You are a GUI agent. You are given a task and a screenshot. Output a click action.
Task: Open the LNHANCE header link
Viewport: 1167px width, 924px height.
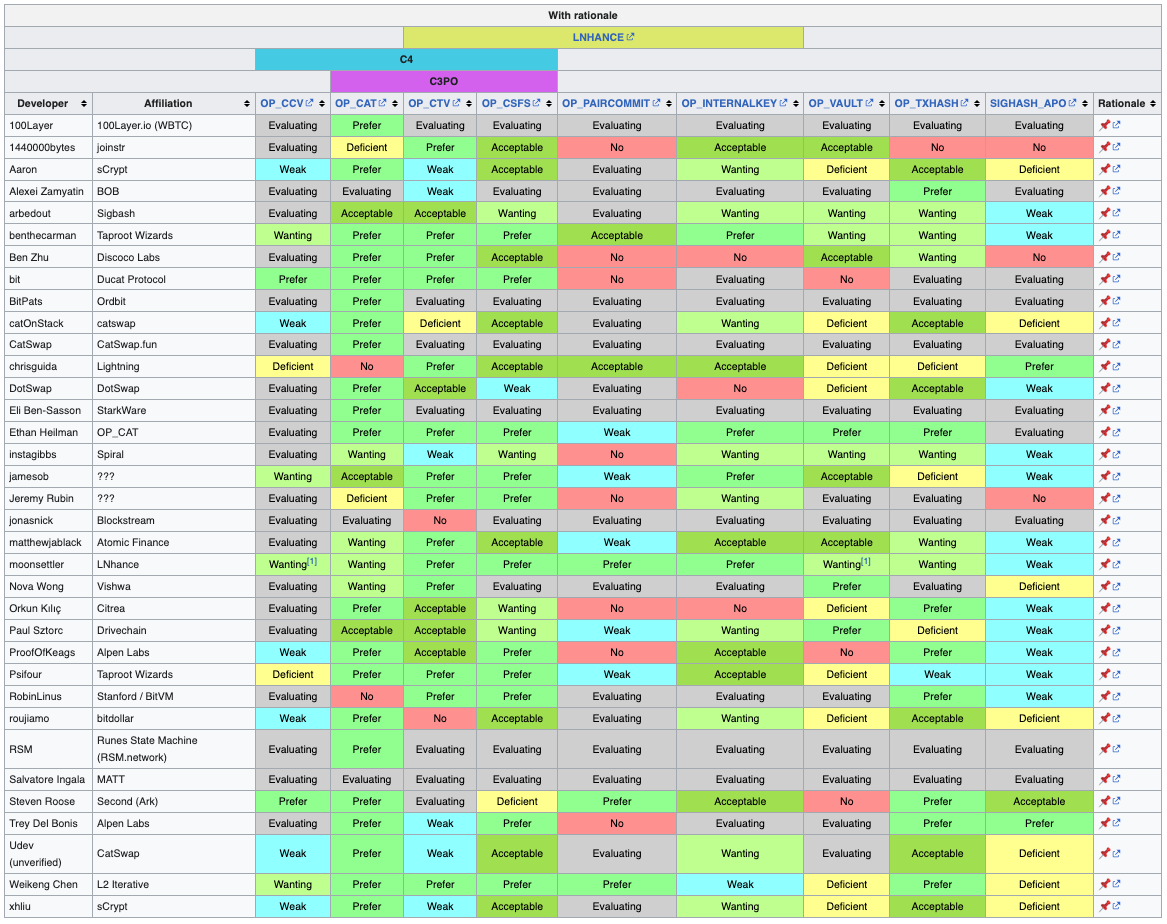click(603, 37)
